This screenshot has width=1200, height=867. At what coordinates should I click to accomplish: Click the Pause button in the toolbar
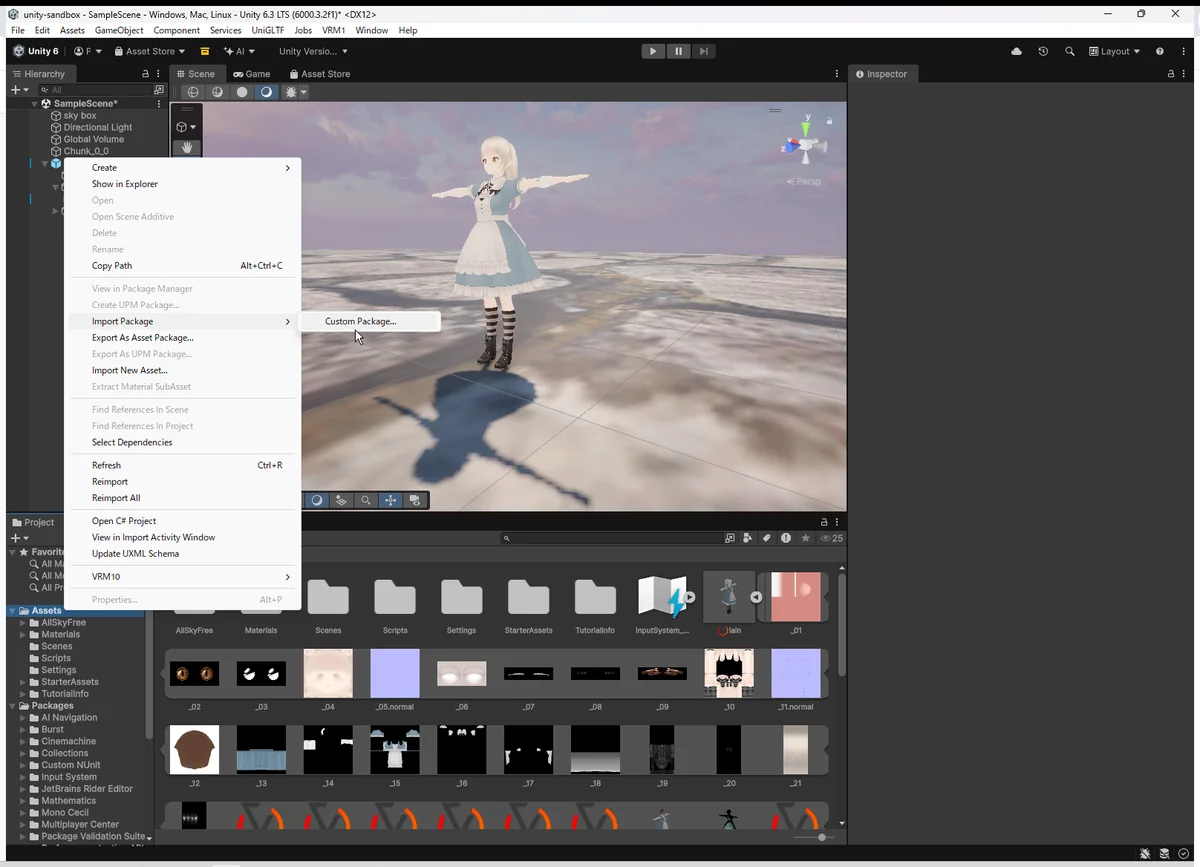coord(678,51)
